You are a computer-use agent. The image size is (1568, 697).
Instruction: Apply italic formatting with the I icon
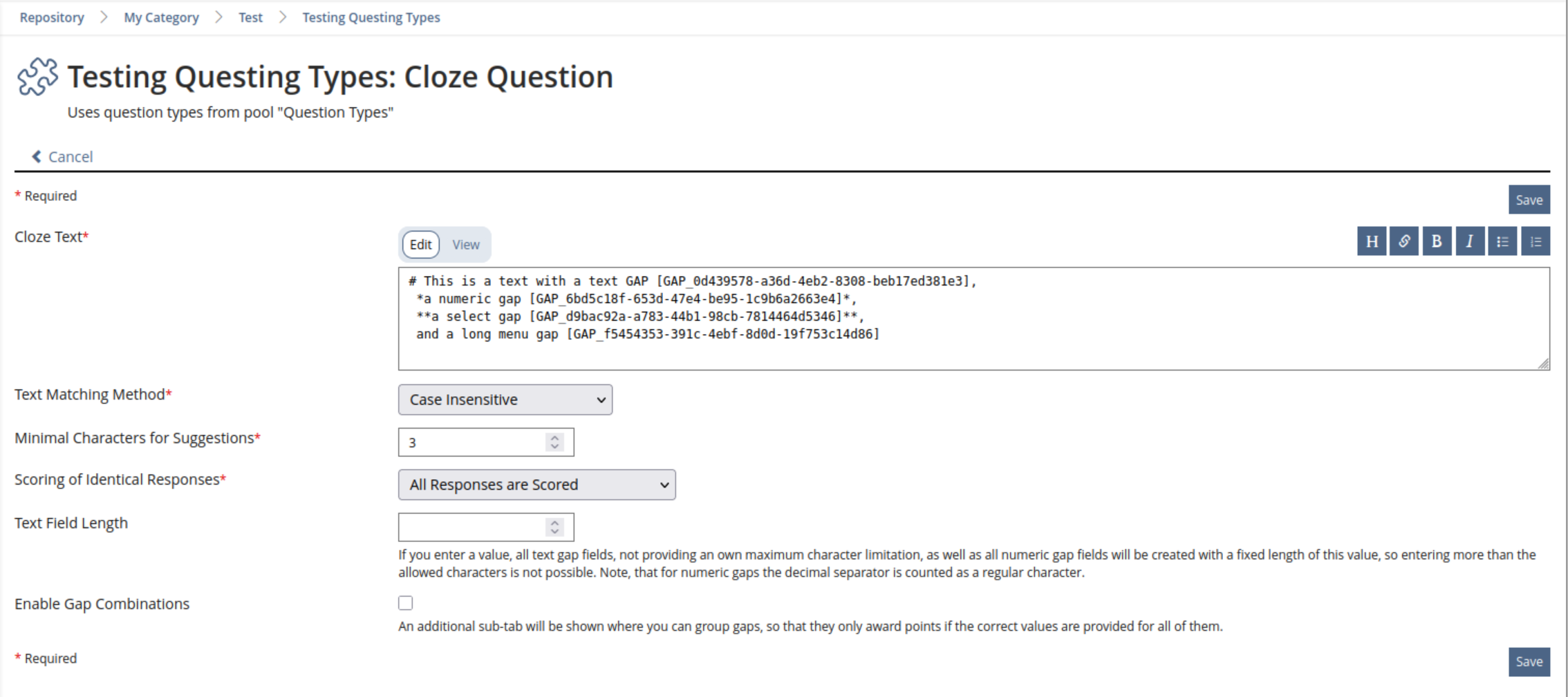1470,241
